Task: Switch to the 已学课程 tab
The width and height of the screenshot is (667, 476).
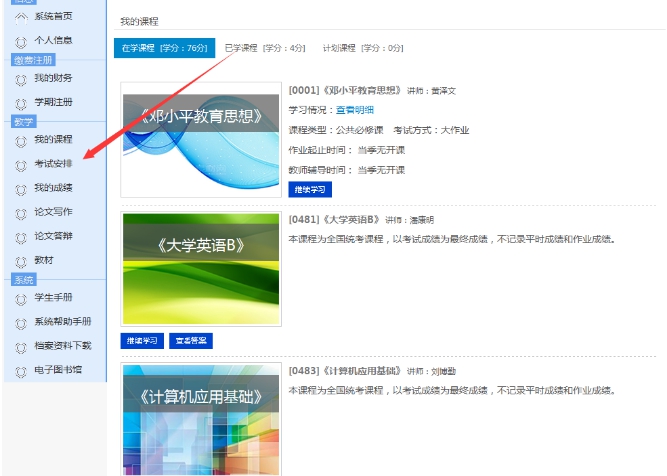Action: click(265, 48)
